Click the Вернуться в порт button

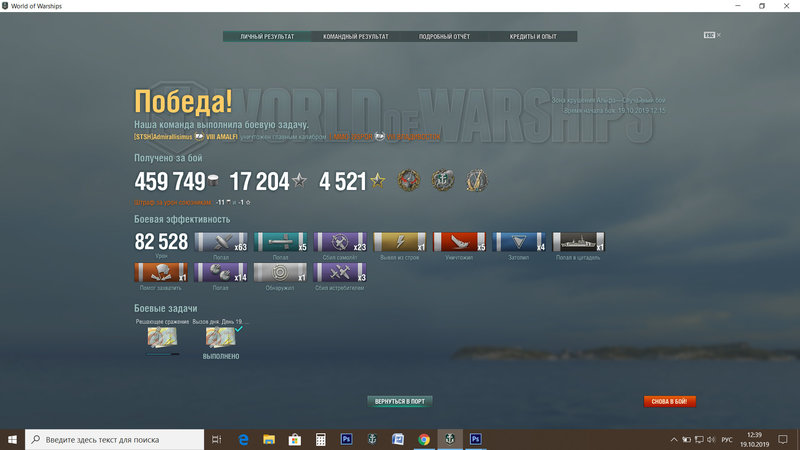399,402
